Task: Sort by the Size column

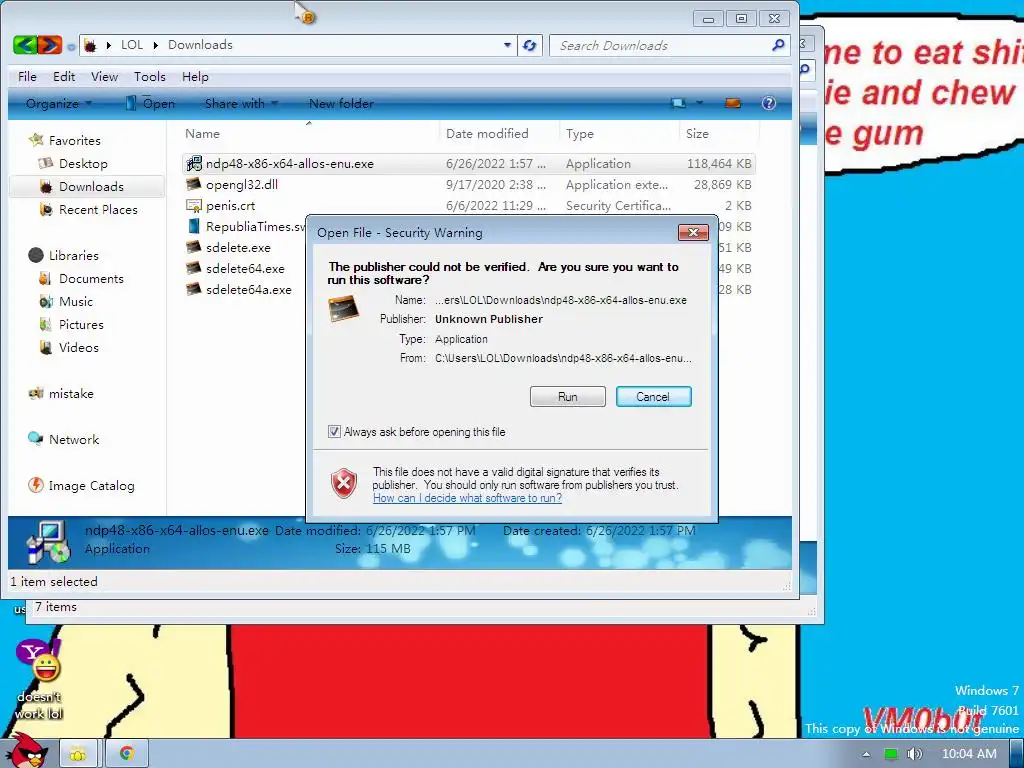Action: point(697,133)
